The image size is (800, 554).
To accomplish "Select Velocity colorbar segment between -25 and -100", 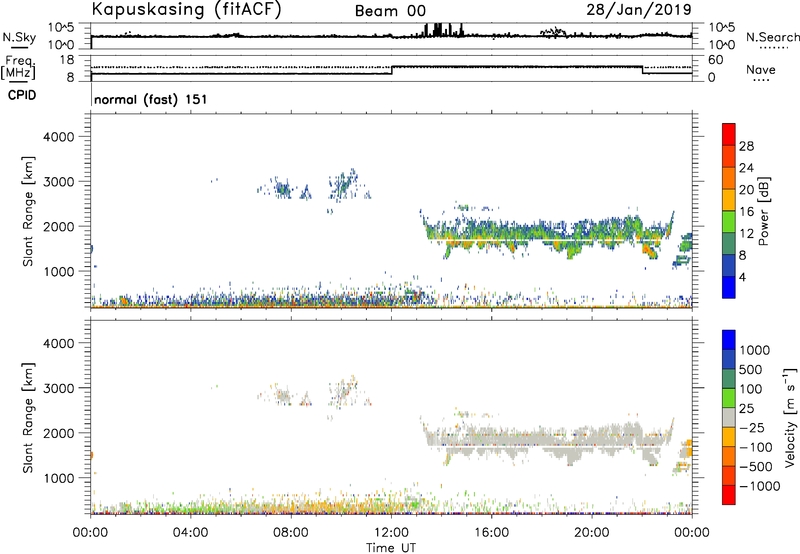I will pyautogui.click(x=729, y=437).
